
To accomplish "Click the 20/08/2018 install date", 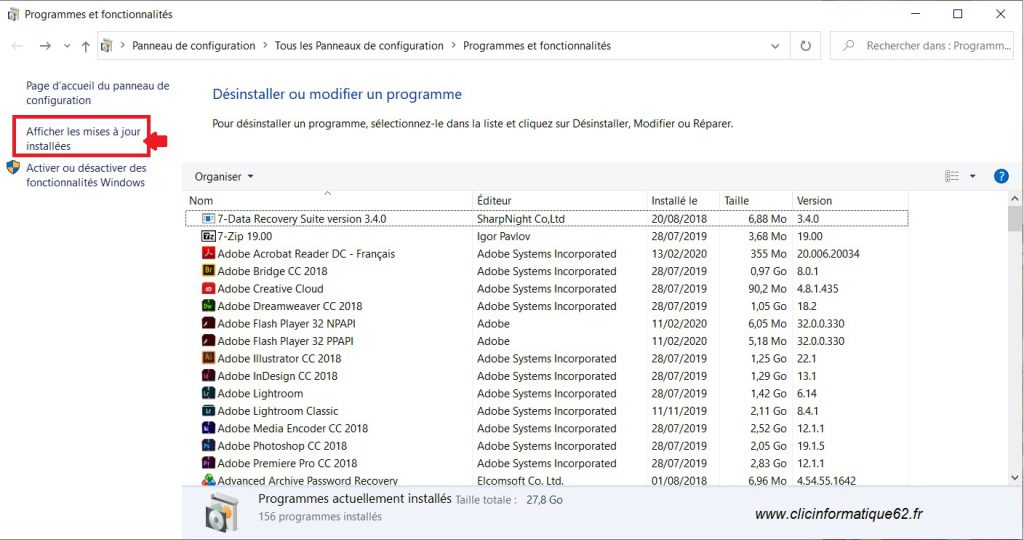I will pyautogui.click(x=679, y=219).
